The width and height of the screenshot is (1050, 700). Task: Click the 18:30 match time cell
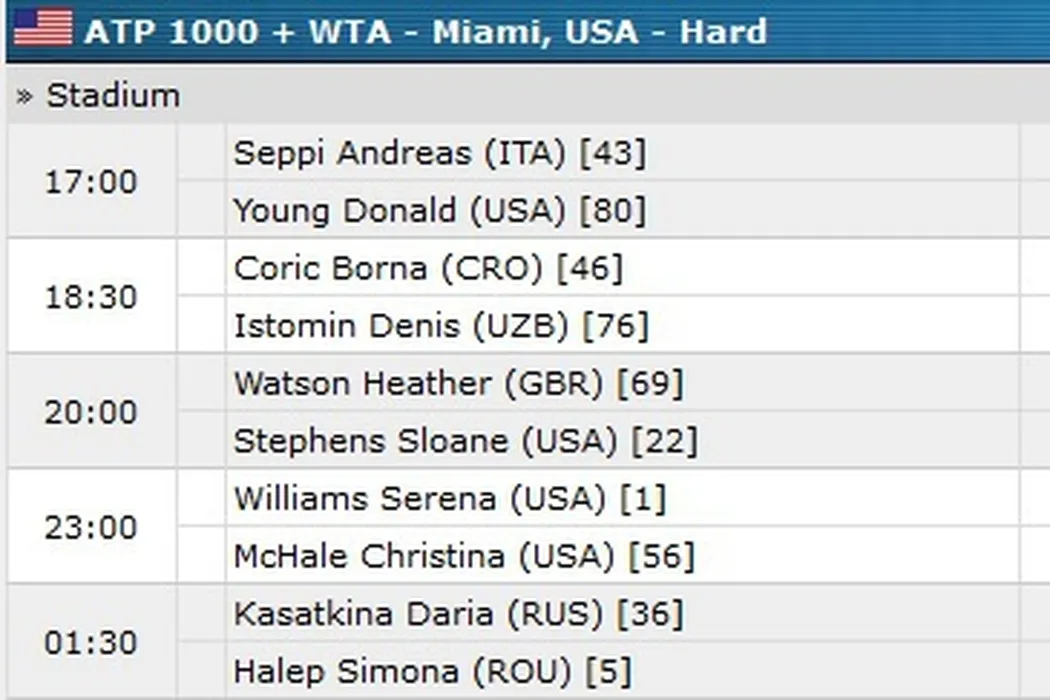[91, 297]
